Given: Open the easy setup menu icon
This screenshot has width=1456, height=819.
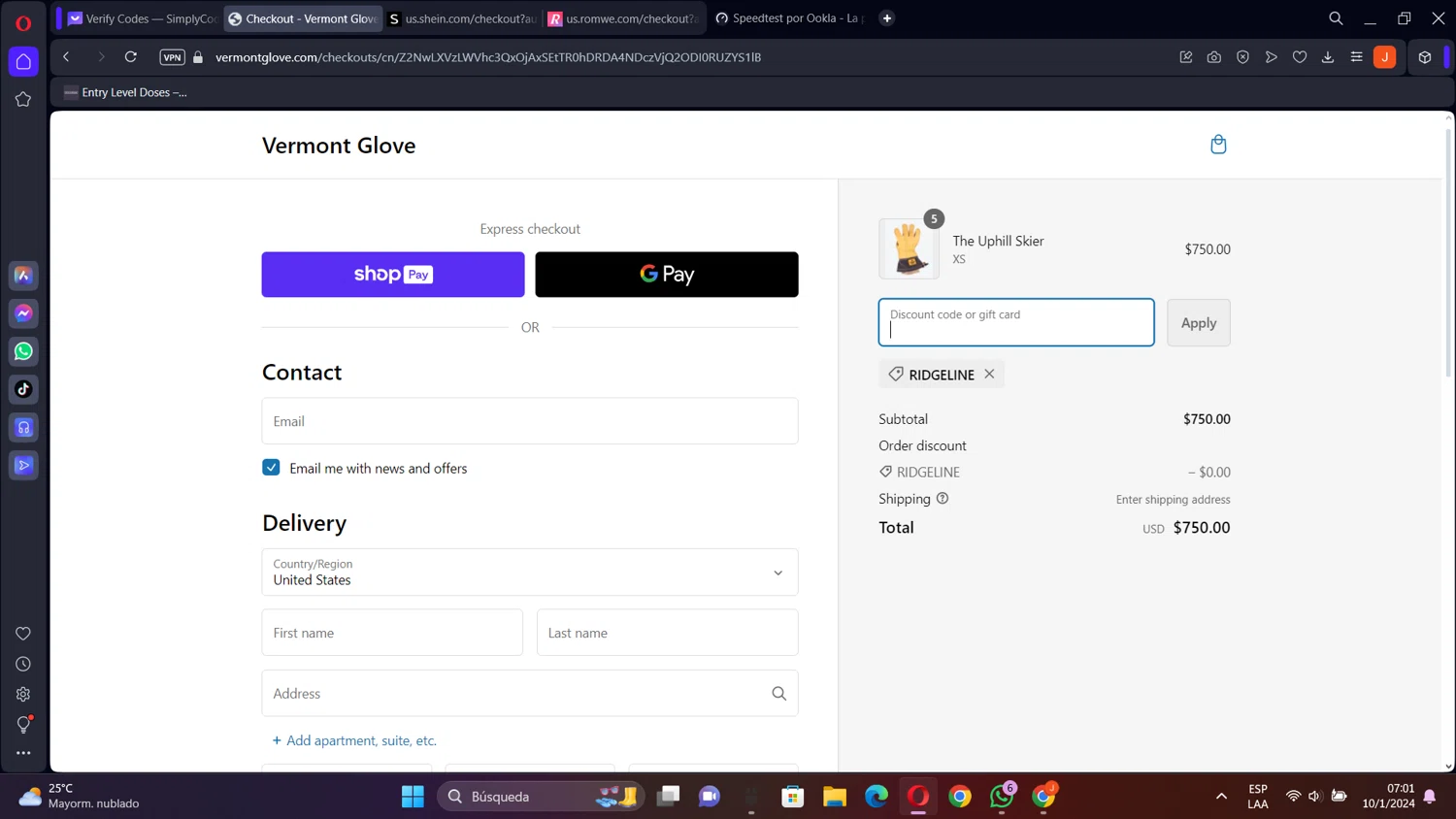Looking at the screenshot, I should point(1356,57).
